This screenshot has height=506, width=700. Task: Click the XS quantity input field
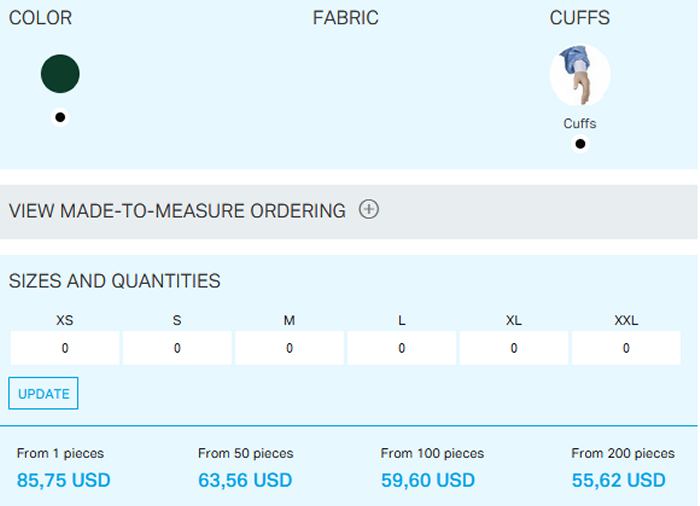[65, 349]
